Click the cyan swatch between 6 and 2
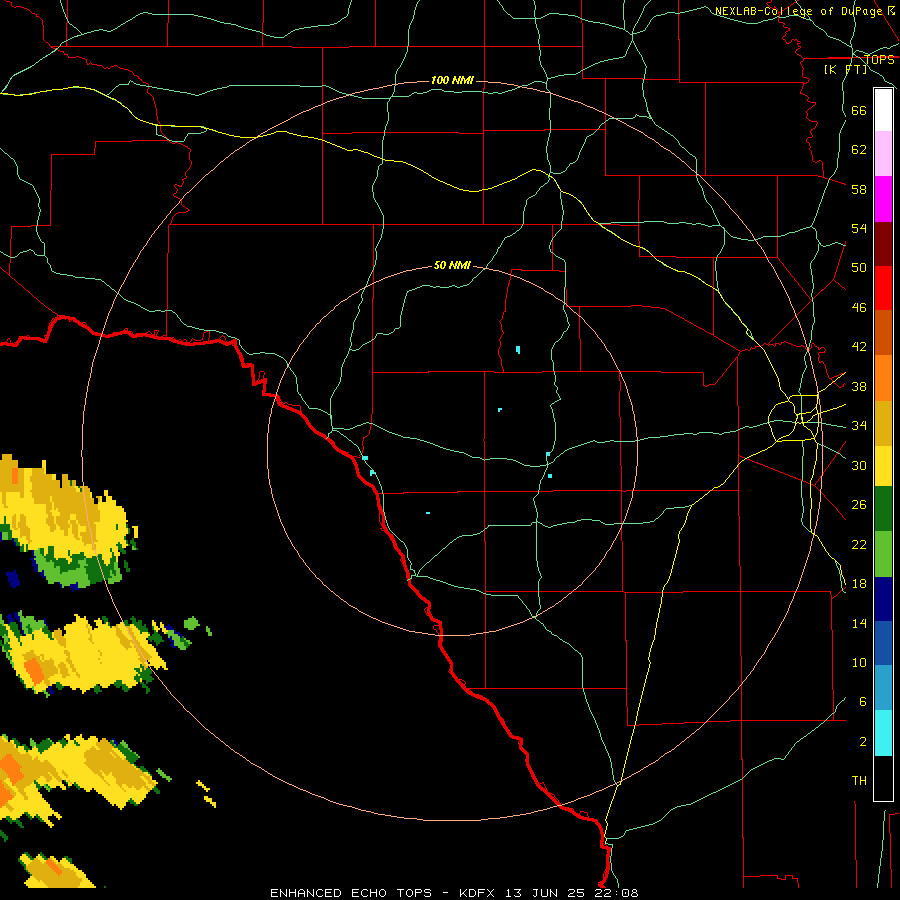The width and height of the screenshot is (900, 900). 883,733
